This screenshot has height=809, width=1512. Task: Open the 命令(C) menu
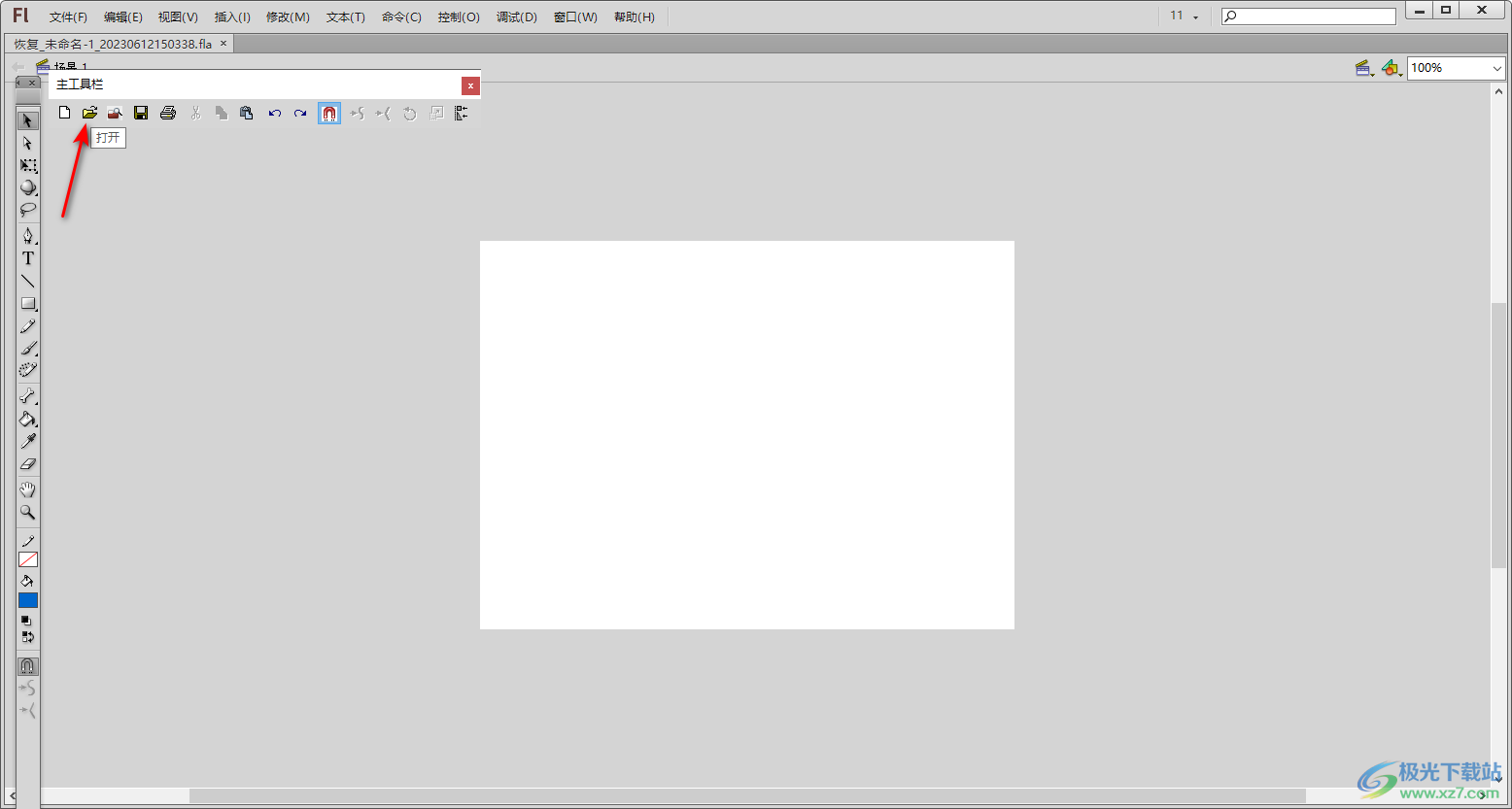(401, 17)
